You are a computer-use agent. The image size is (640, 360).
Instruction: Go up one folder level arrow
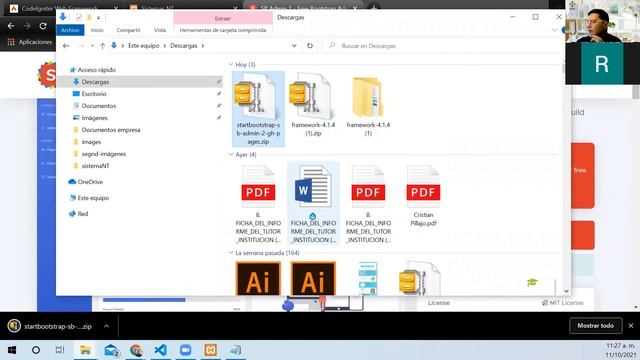tap(102, 46)
